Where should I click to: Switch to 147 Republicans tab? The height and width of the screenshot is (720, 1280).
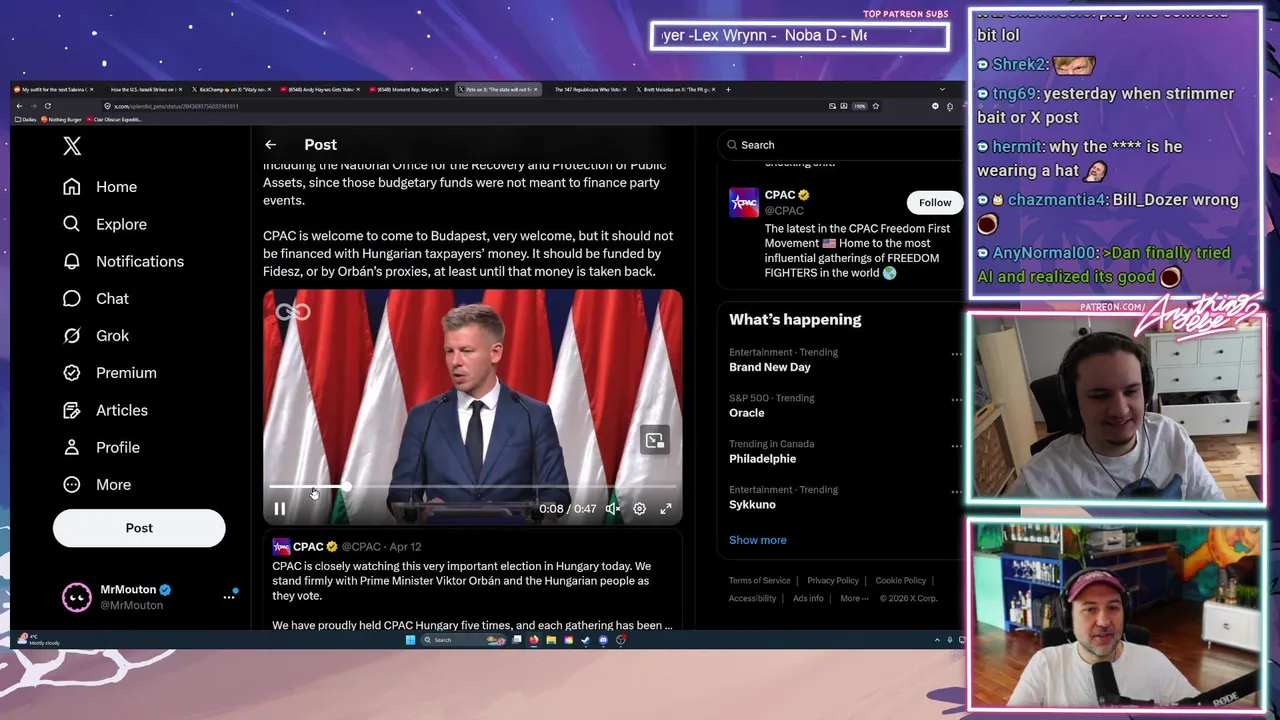pos(586,89)
